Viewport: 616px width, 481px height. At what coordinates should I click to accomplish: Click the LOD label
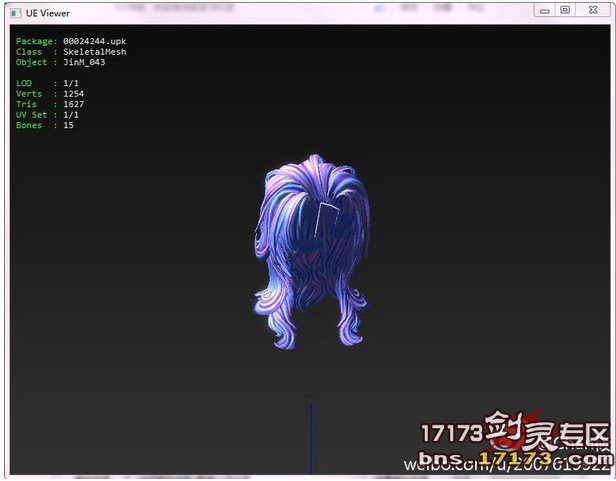point(24,83)
